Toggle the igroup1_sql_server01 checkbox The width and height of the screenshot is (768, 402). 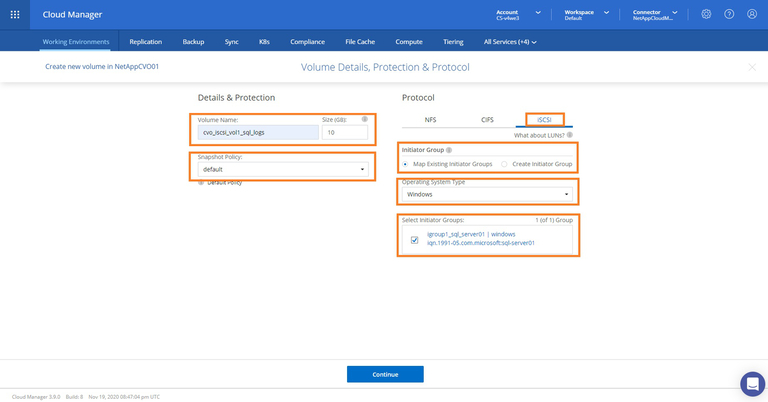coord(414,240)
